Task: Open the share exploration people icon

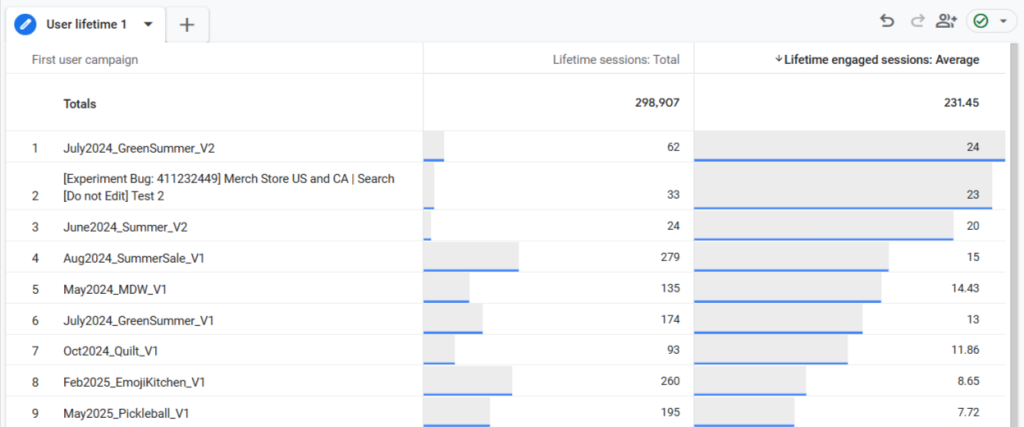Action: (946, 21)
